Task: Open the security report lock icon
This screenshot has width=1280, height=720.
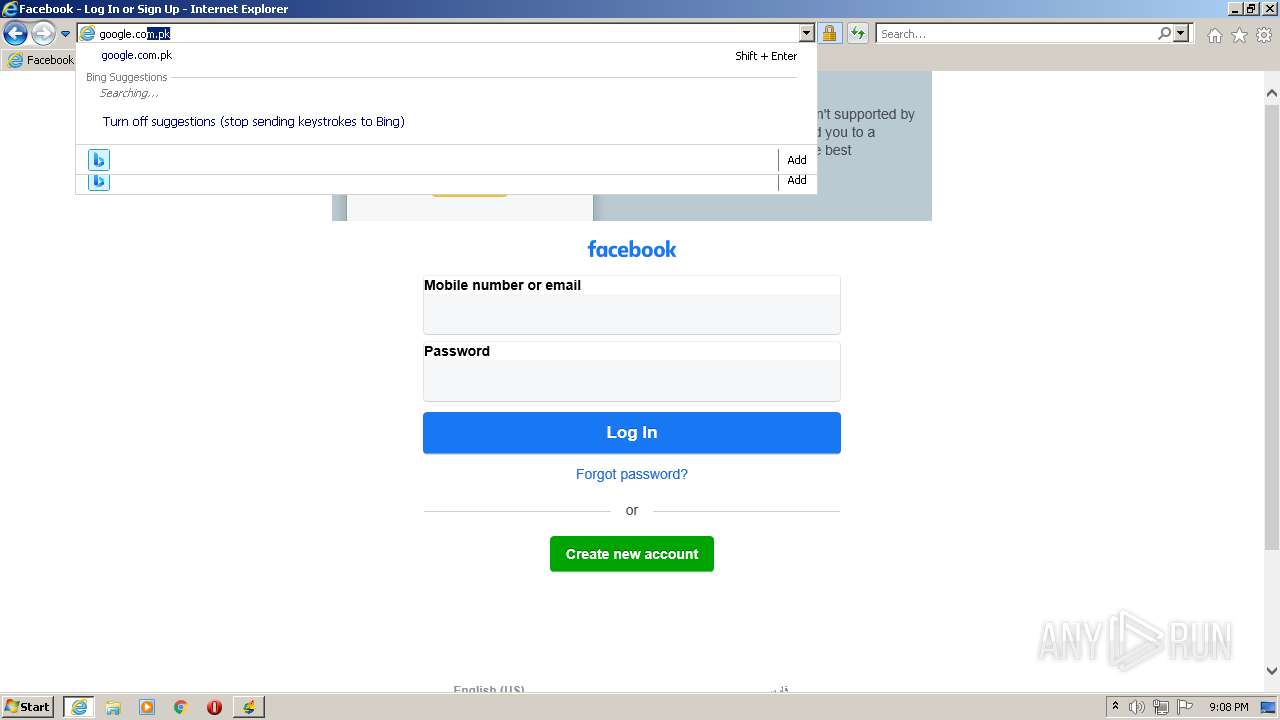Action: 829,34
